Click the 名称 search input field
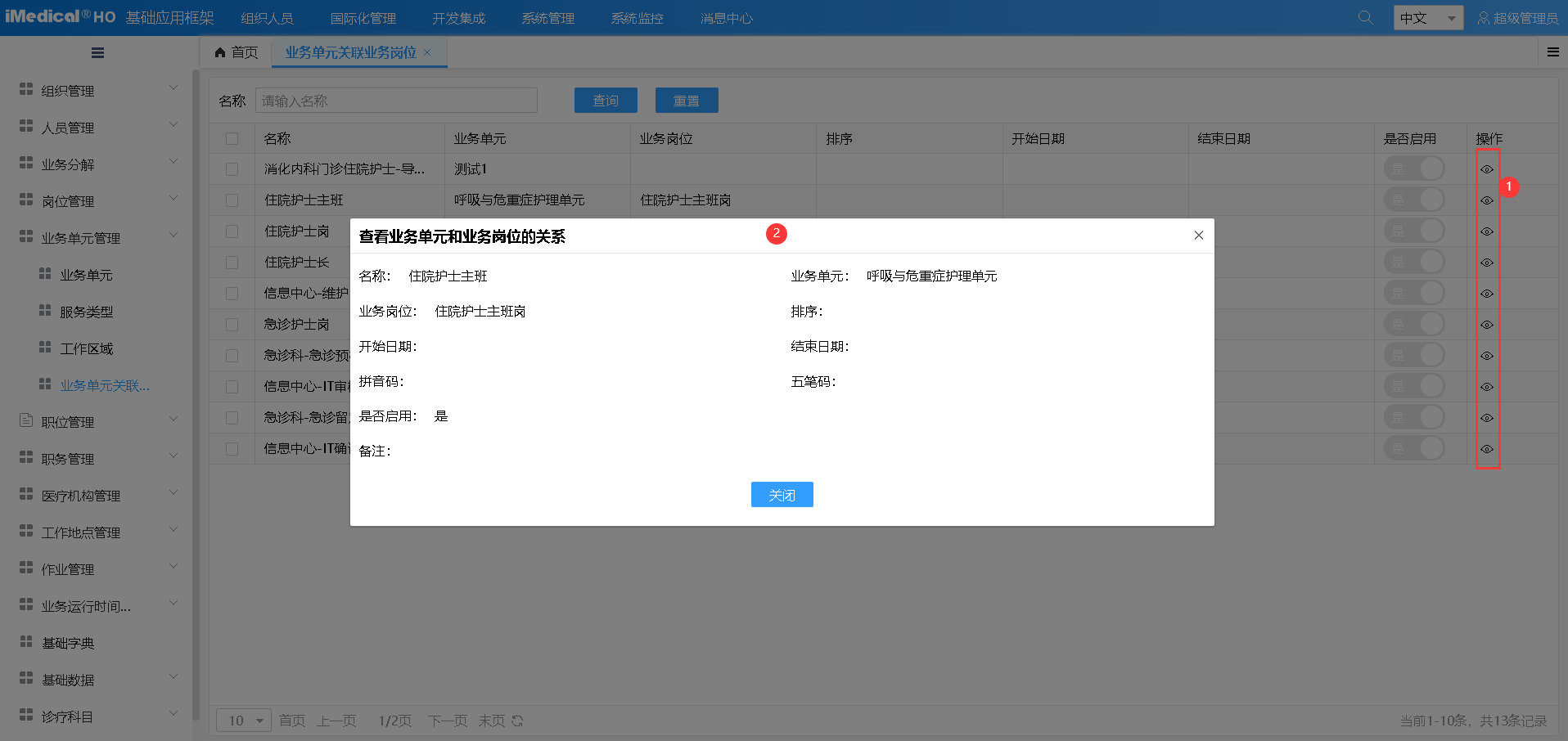The image size is (1568, 741). coord(395,100)
